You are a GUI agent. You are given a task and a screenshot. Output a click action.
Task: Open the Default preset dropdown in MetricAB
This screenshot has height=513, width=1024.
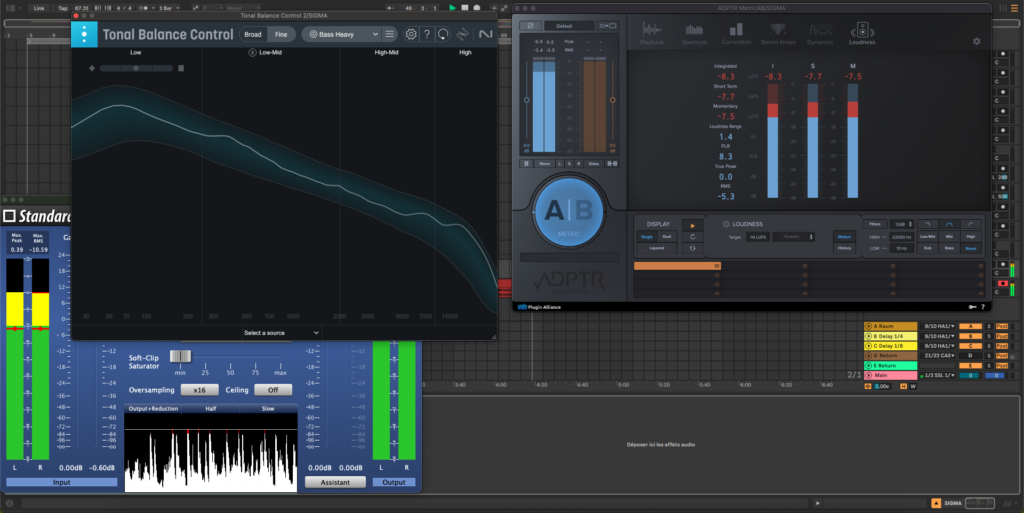point(569,26)
